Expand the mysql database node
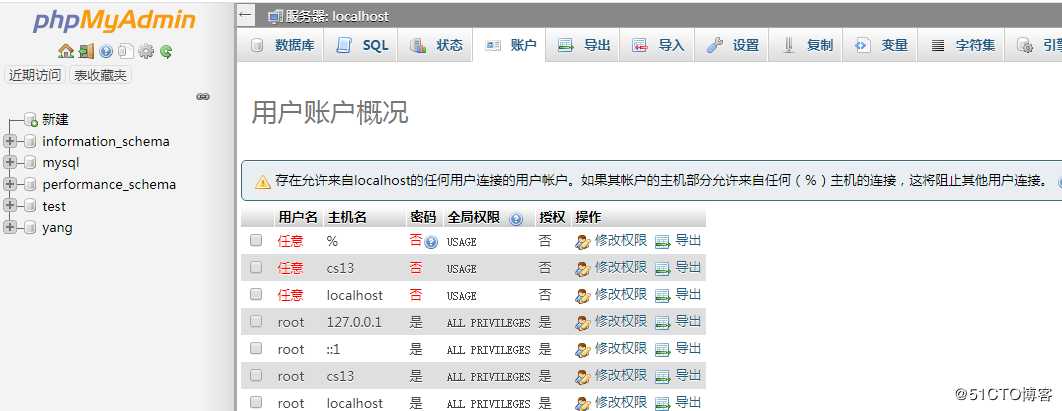Image resolution: width=1062 pixels, height=411 pixels. pos(9,163)
